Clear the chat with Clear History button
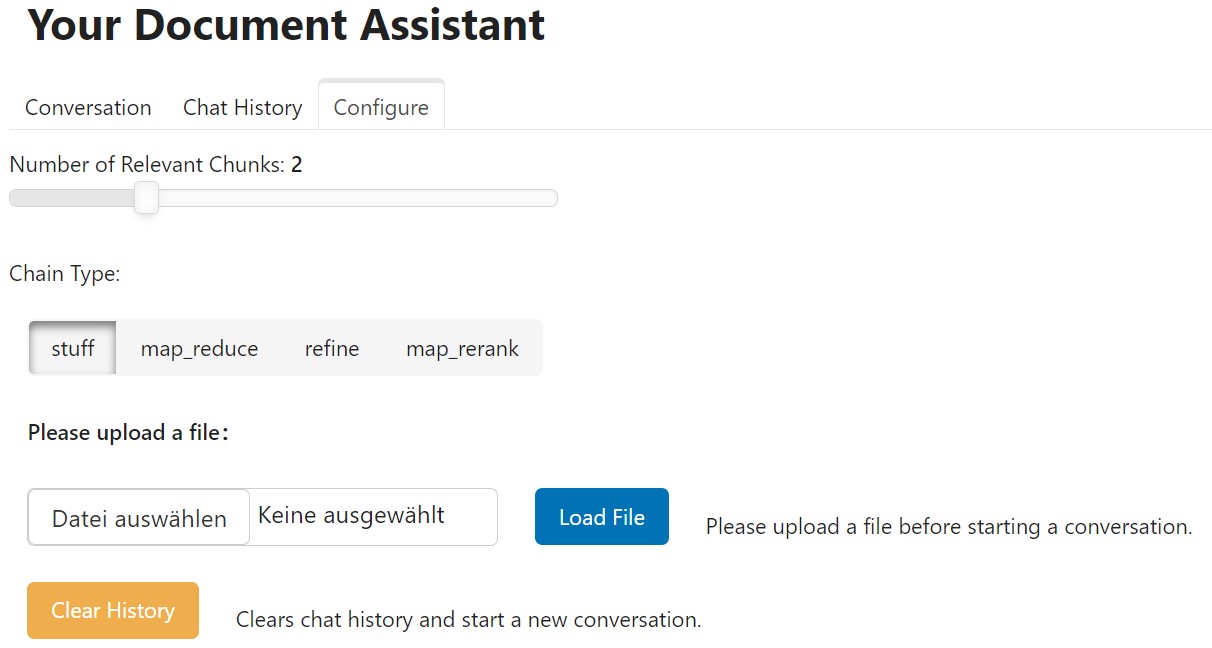 coord(113,610)
